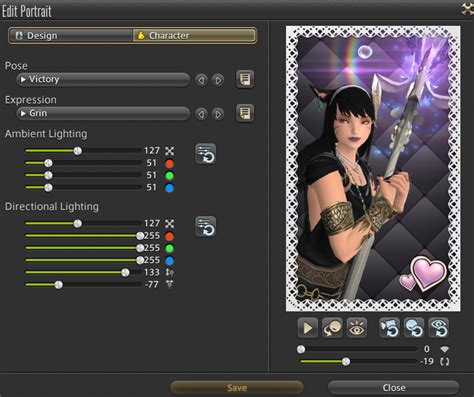This screenshot has height=397, width=474.
Task: Reset Directional Lighting settings
Action: coord(205,227)
